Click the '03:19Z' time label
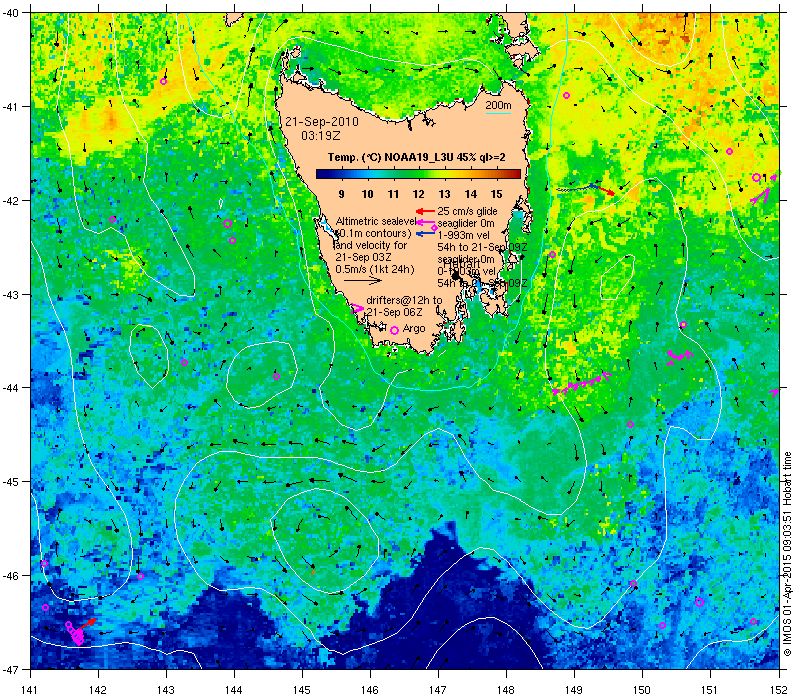The height and width of the screenshot is (700, 800). (320, 136)
